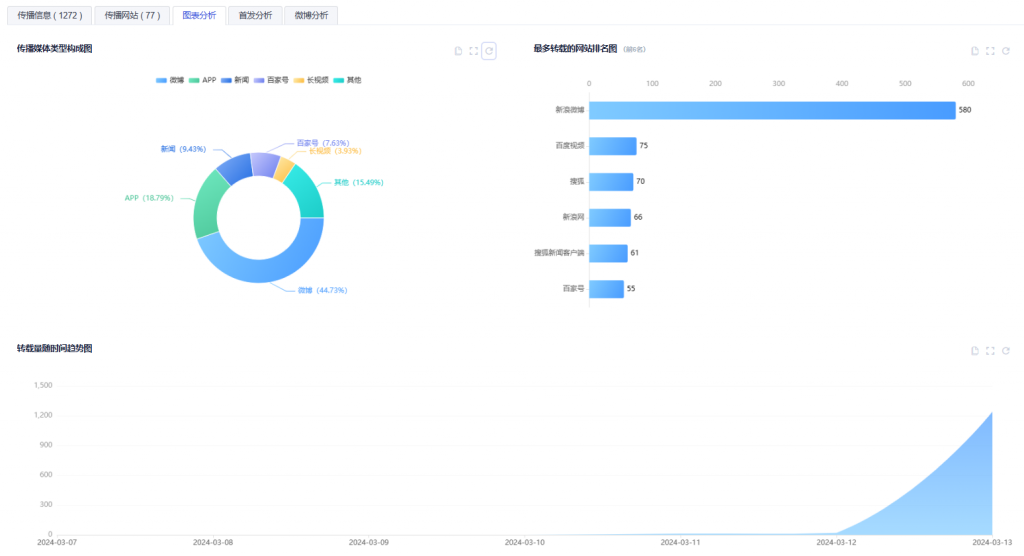This screenshot has width=1024, height=556.
Task: Refresh the repost time trend chart
Action: point(1006,351)
